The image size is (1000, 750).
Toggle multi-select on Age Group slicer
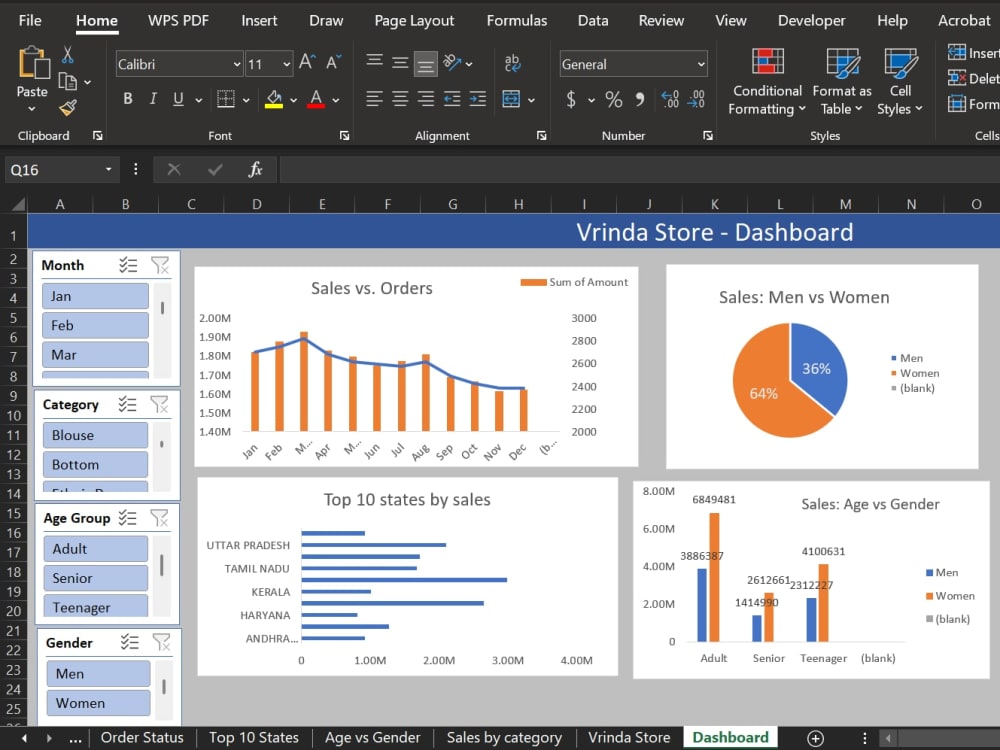128,517
